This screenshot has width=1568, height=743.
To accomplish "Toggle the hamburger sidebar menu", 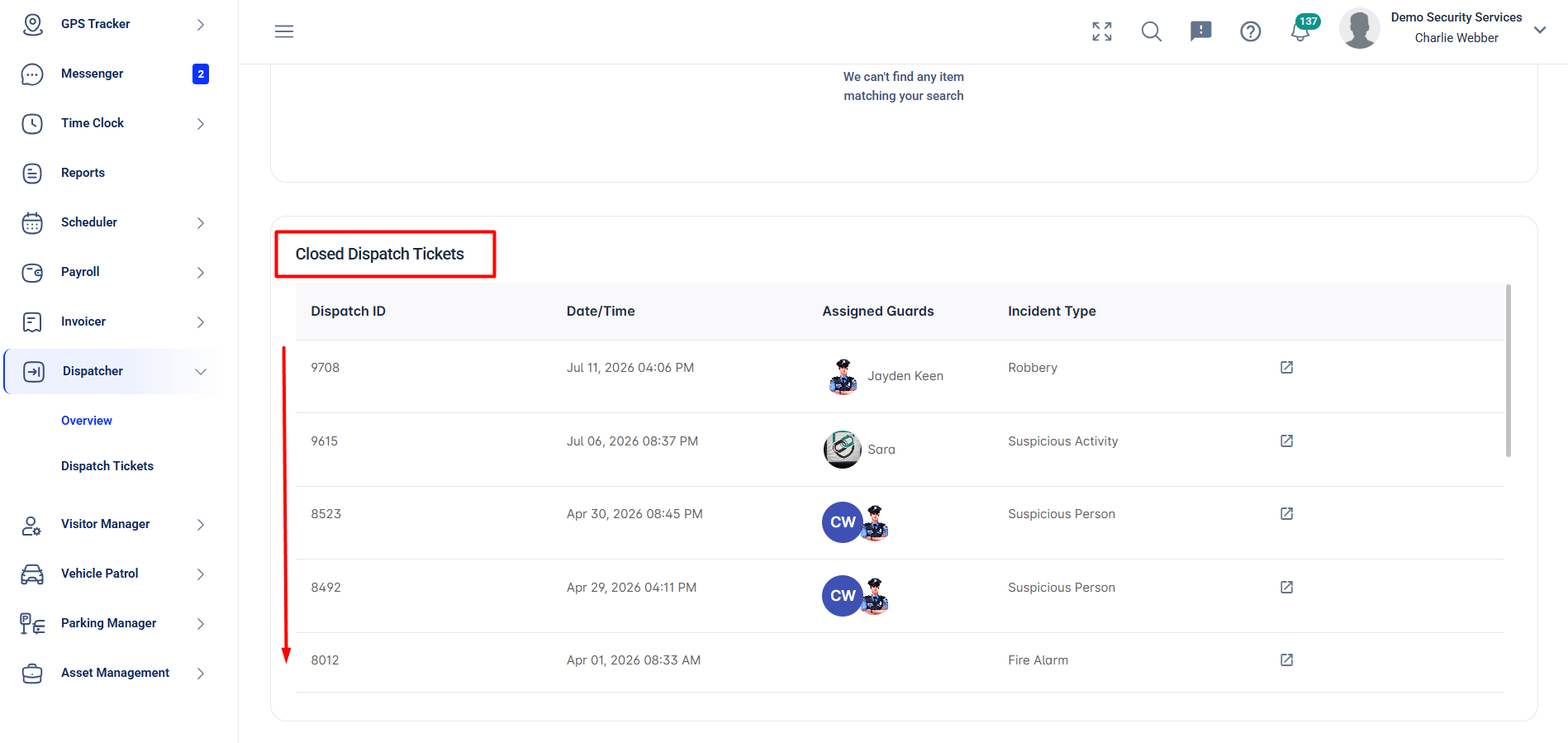I will [x=284, y=31].
